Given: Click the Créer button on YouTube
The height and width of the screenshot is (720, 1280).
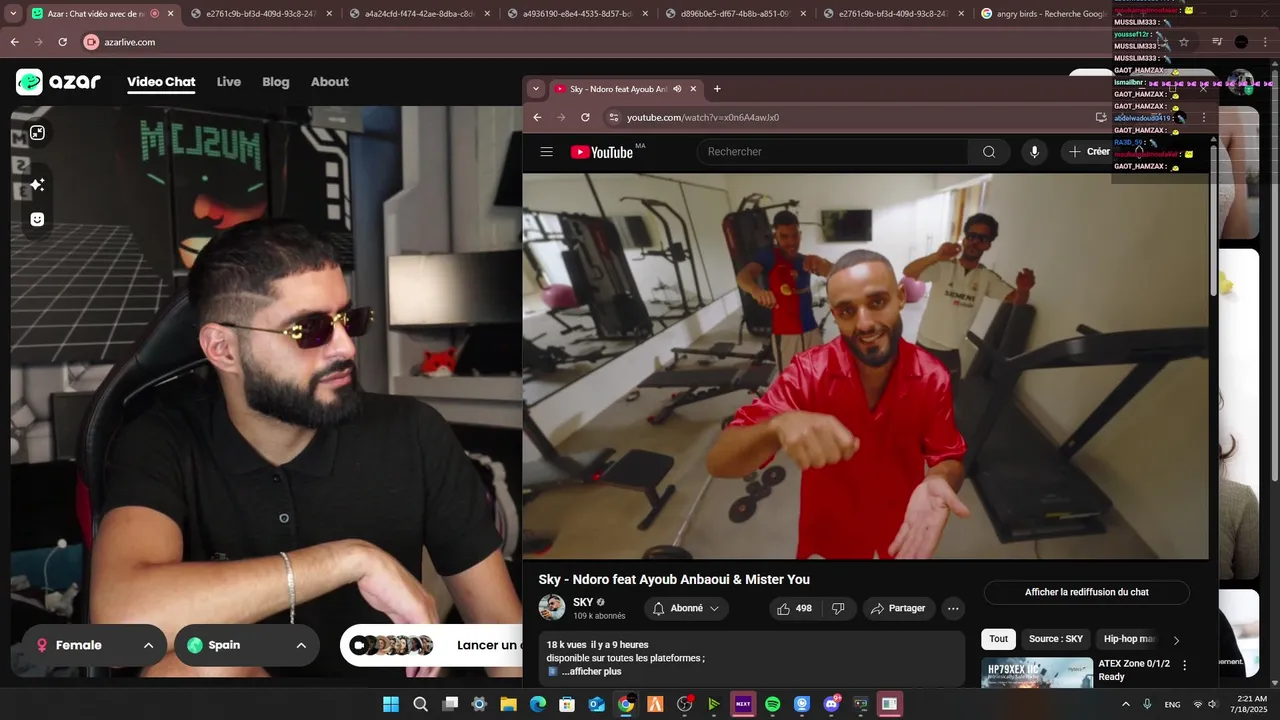Looking at the screenshot, I should tap(1090, 152).
